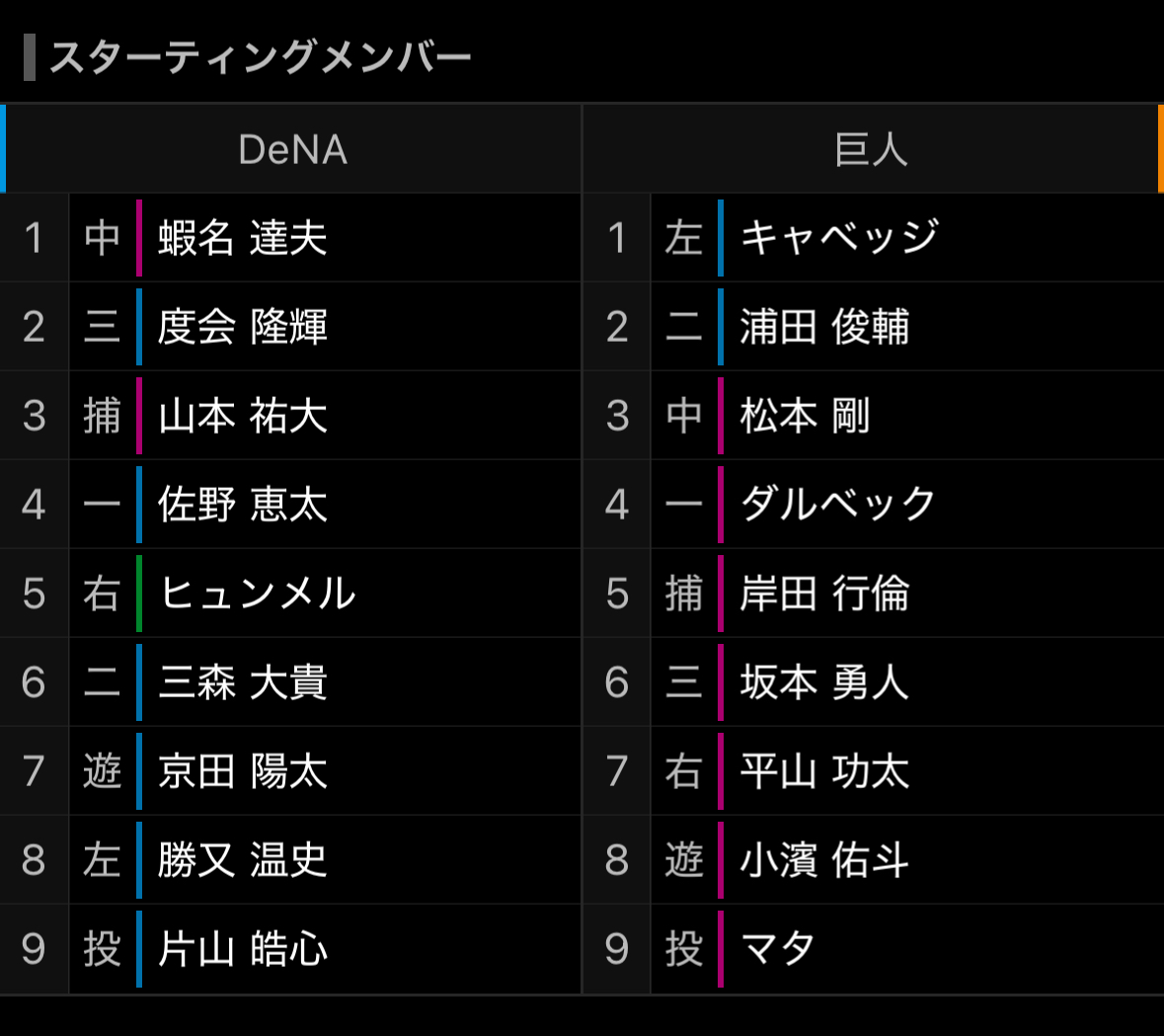Tap shortstop 京田 陽太
The image size is (1164, 1036).
(243, 771)
